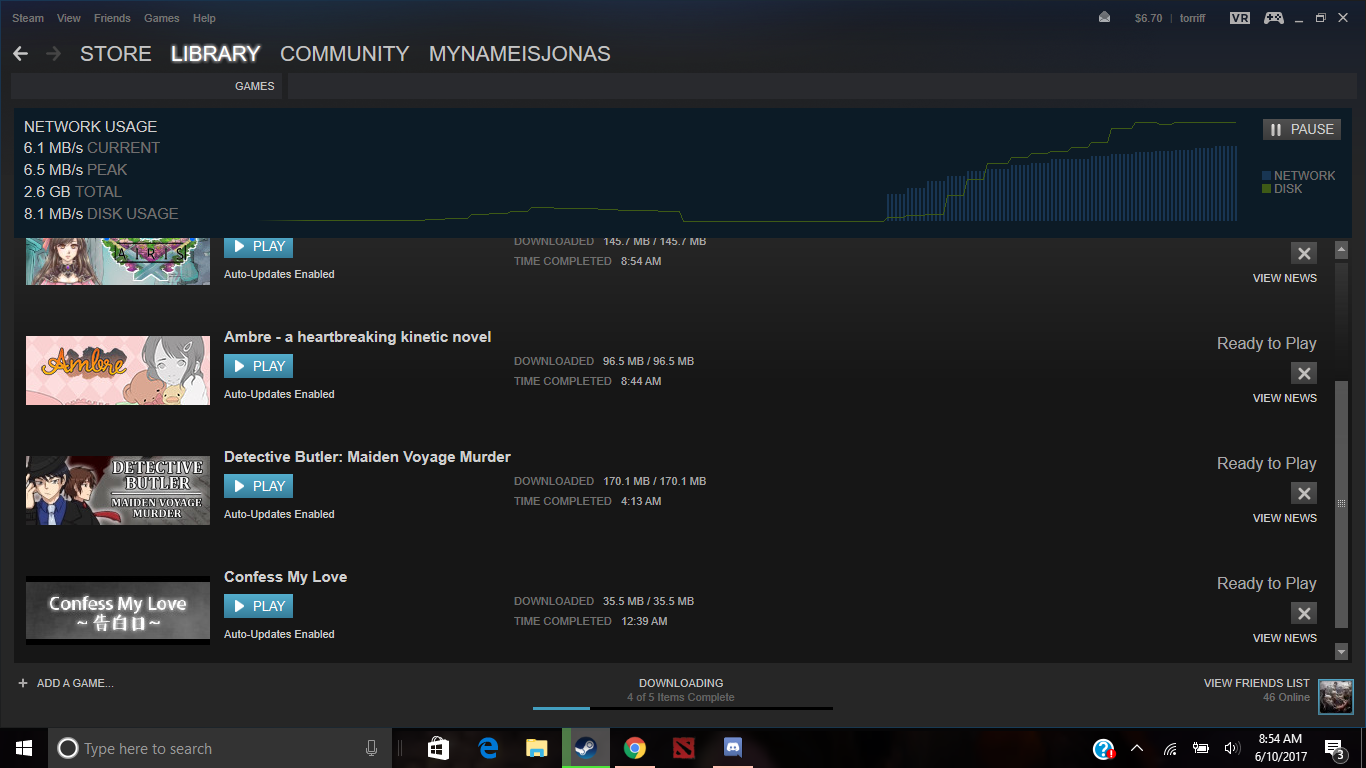Open Google Chrome from the taskbar
The width and height of the screenshot is (1366, 768).
635,748
